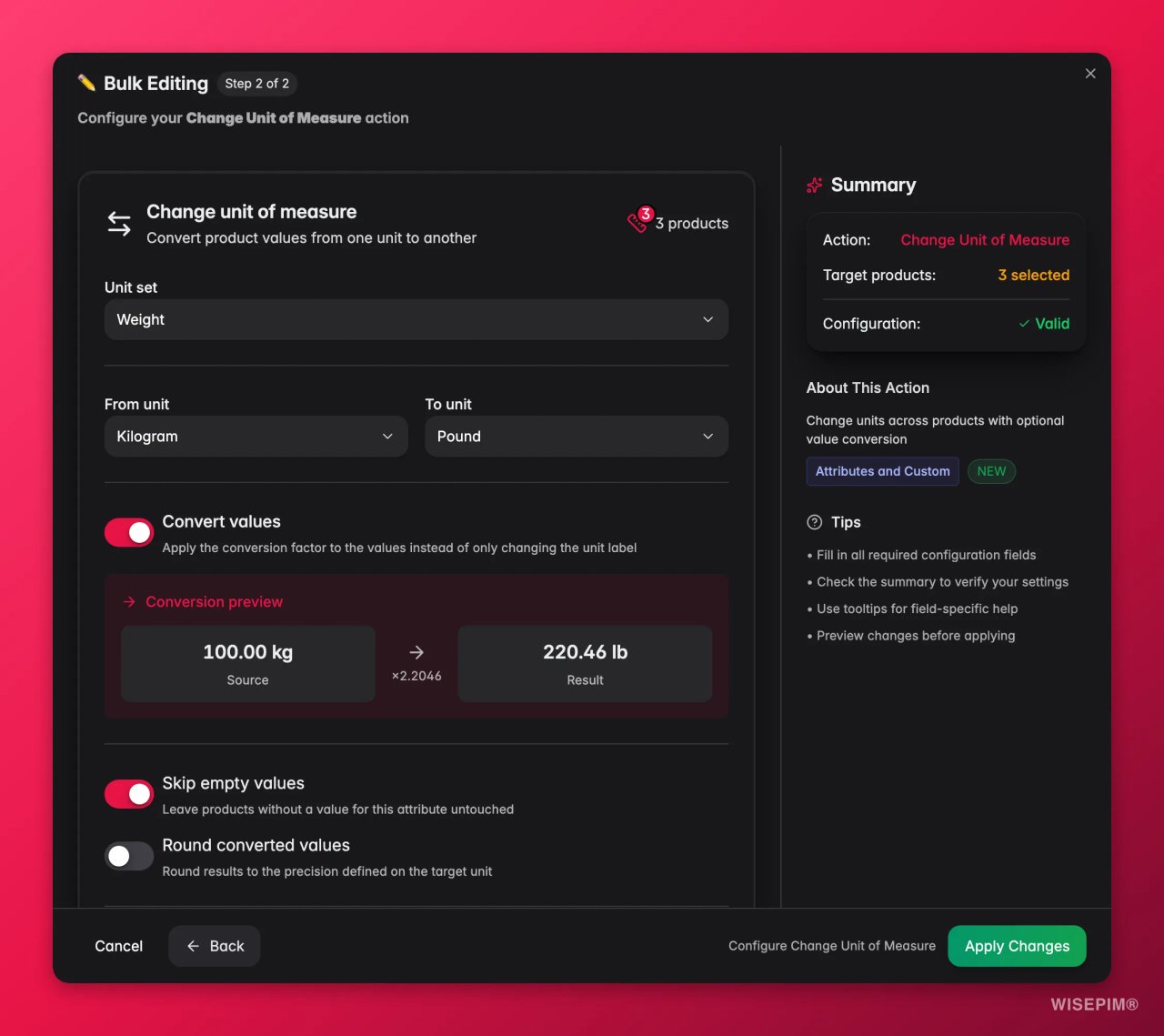1164x1036 pixels.
Task: Click the Convert values label
Action: tap(222, 522)
